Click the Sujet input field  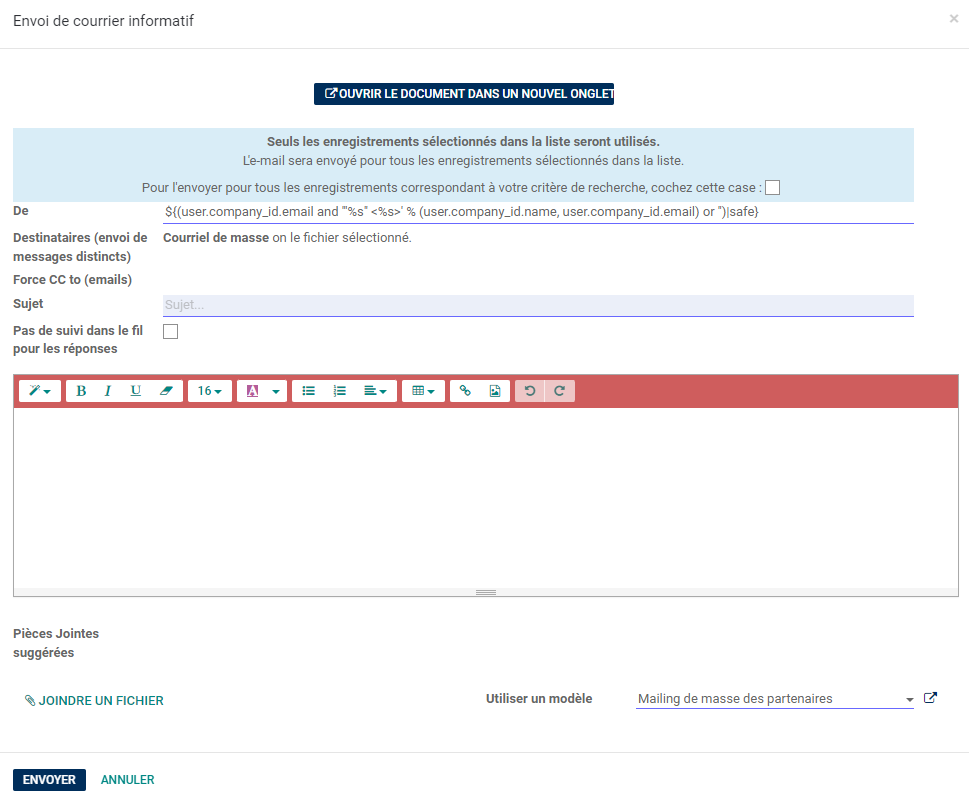(x=538, y=305)
